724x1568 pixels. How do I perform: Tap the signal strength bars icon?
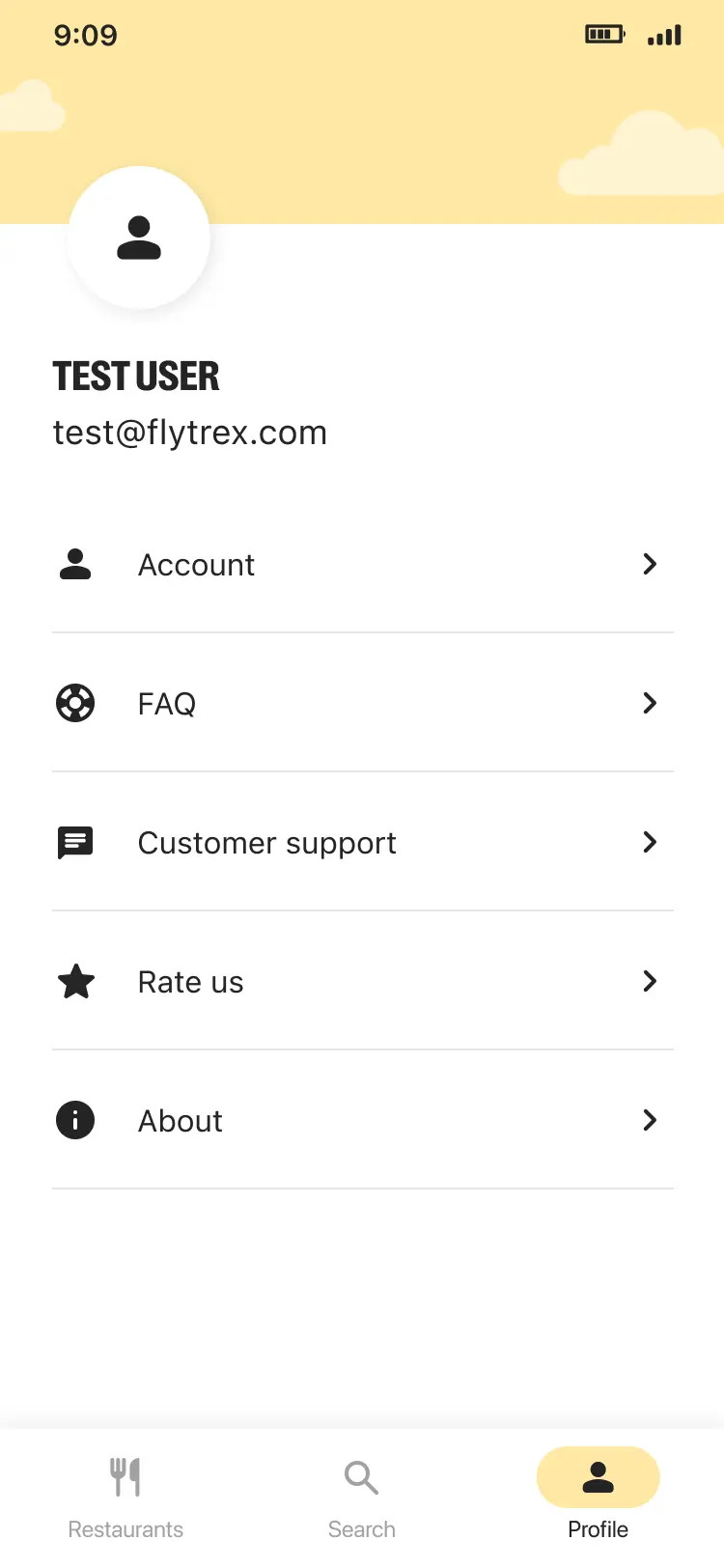click(x=665, y=36)
